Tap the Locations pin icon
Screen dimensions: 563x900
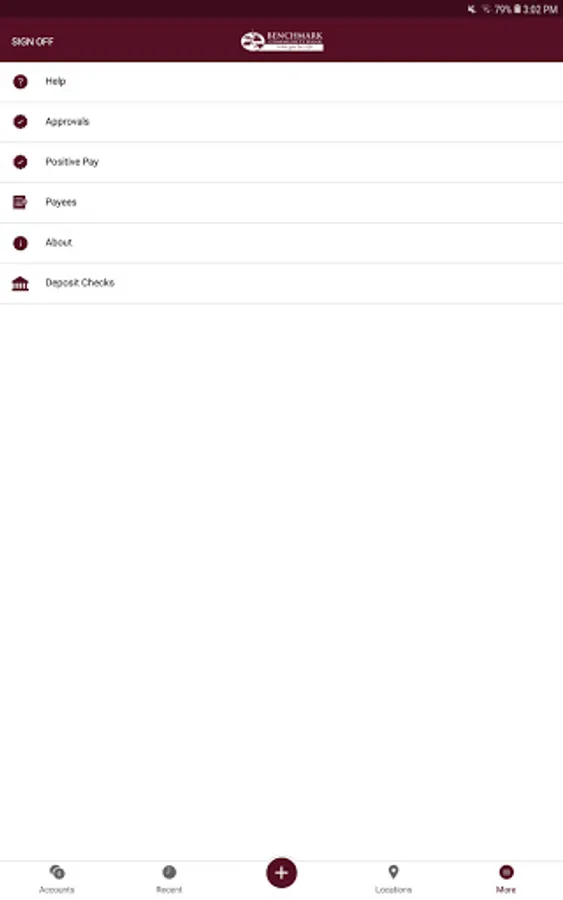click(x=393, y=872)
